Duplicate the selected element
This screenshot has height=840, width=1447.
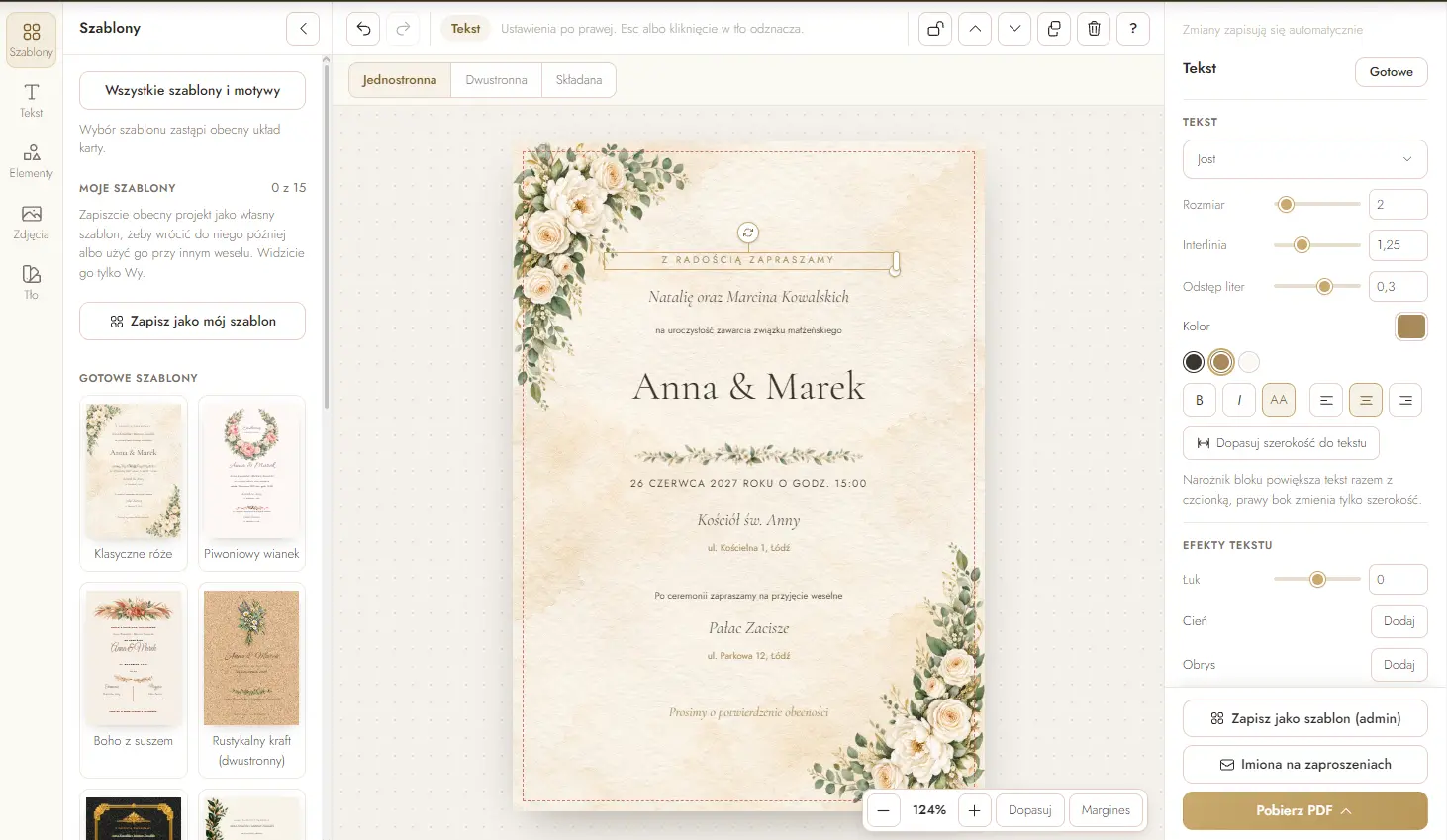[x=1054, y=29]
